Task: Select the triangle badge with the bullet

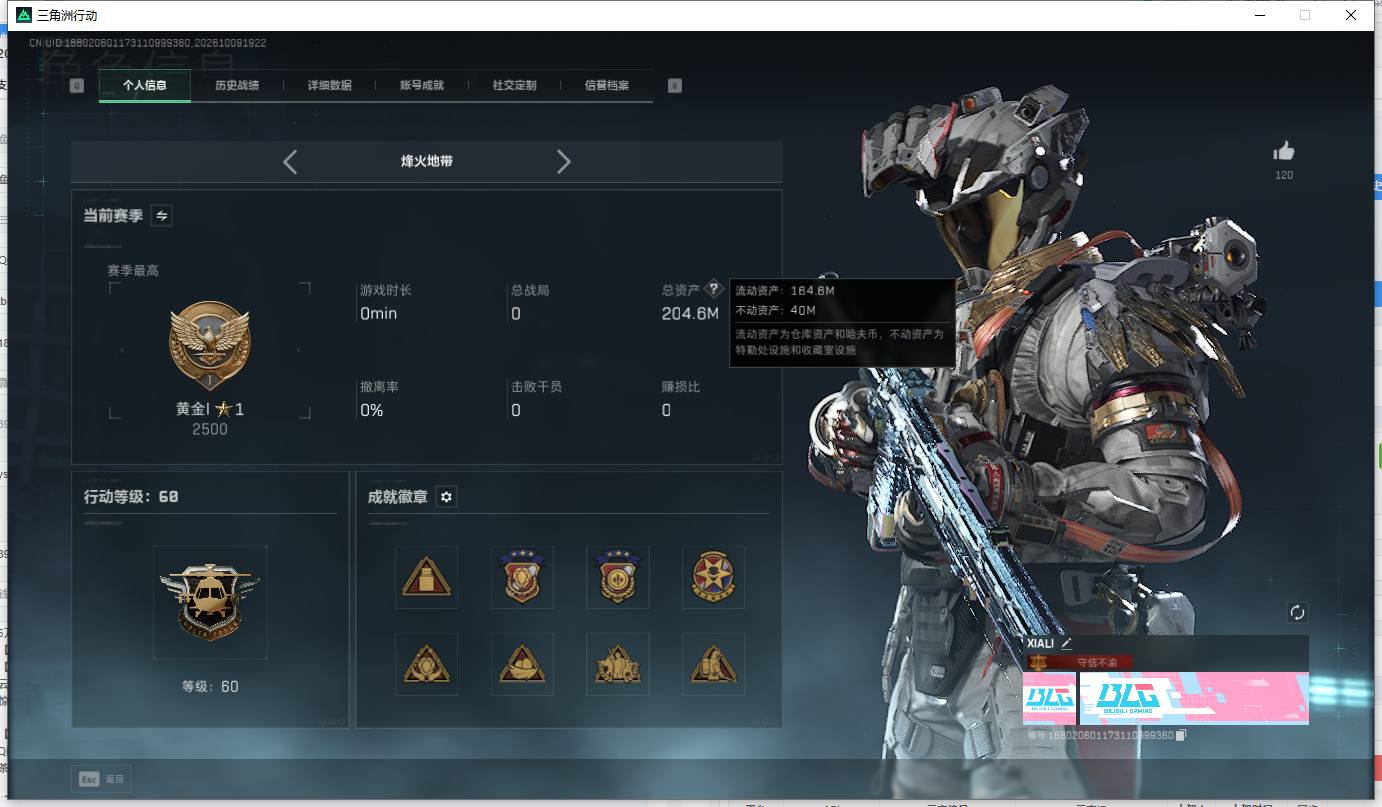Action: (x=426, y=577)
